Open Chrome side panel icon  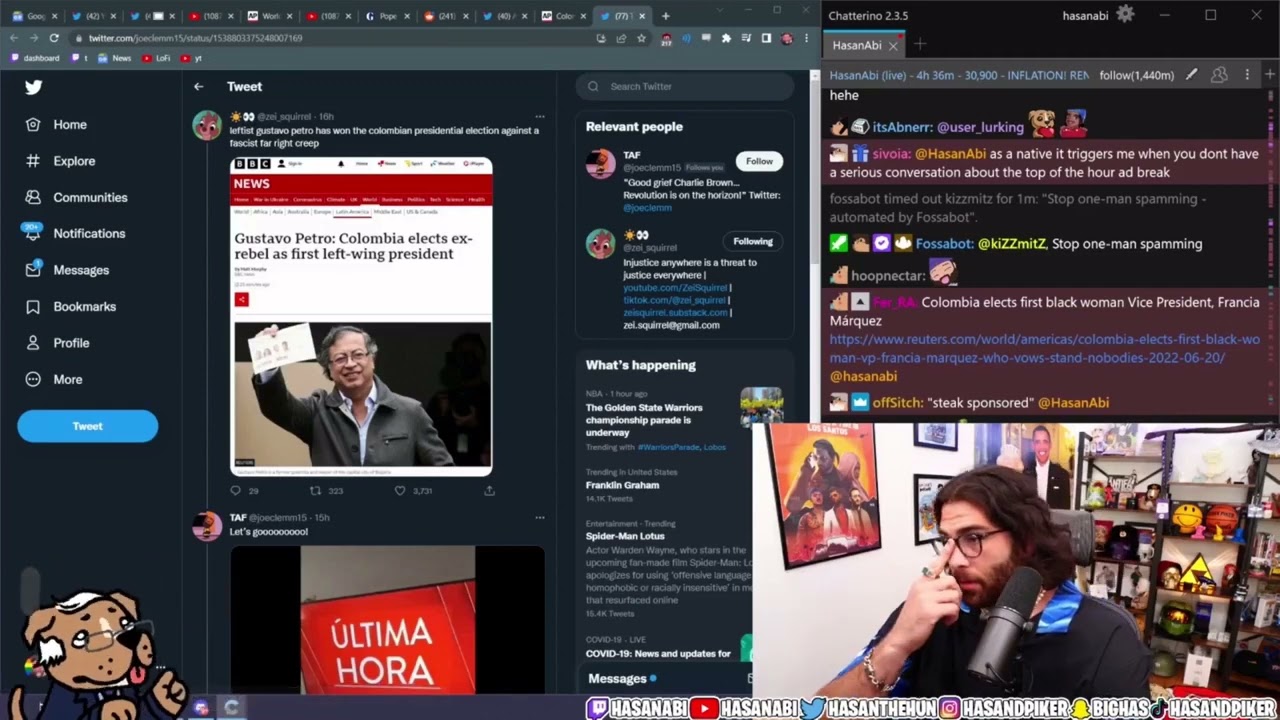[766, 38]
